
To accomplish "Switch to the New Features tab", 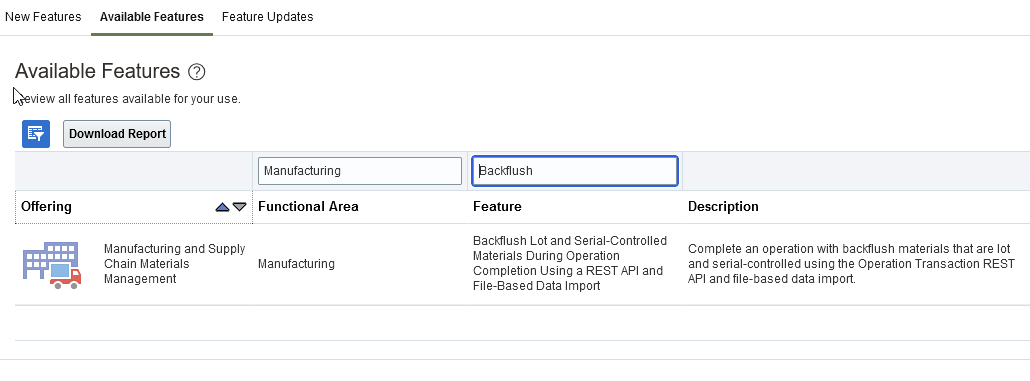I will point(43,16).
